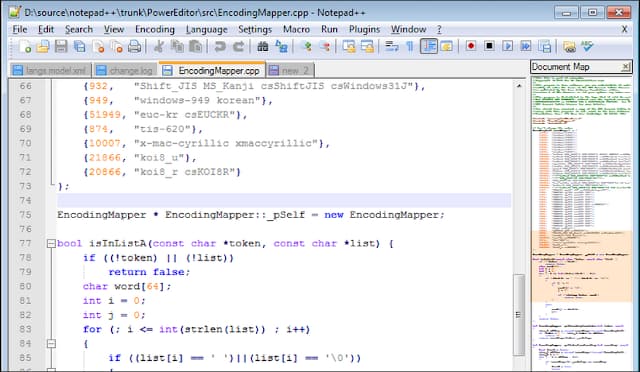
Task: Toggle synchronize vertical scrolling icon
Action: (349, 47)
